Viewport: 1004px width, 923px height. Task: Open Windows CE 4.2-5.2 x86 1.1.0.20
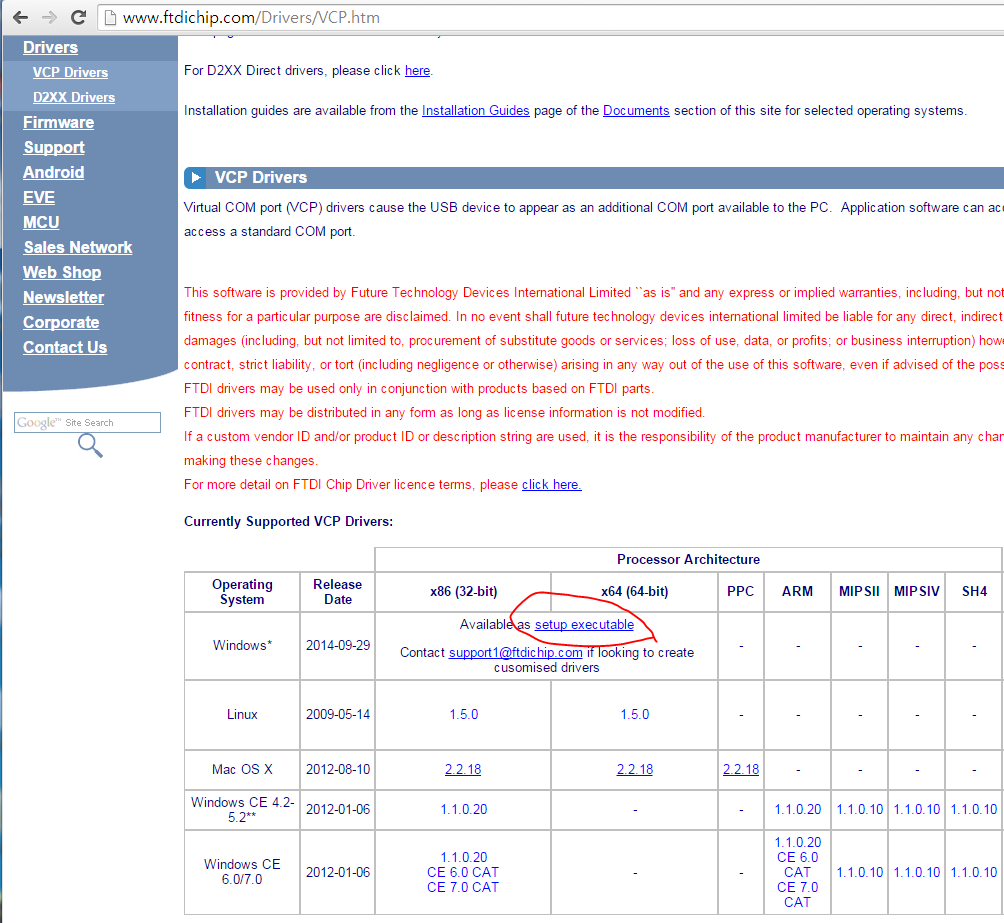coord(464,809)
